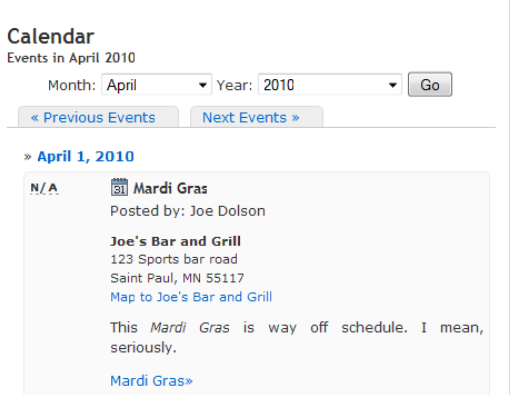Click the N/A time abbreviation
Screen dimensions: 512x395
[44, 188]
